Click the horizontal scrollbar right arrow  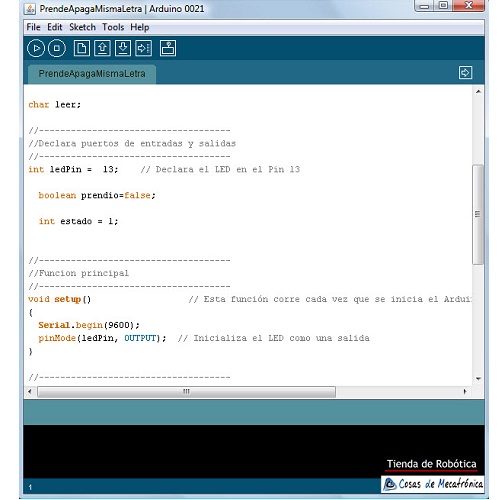point(465,391)
